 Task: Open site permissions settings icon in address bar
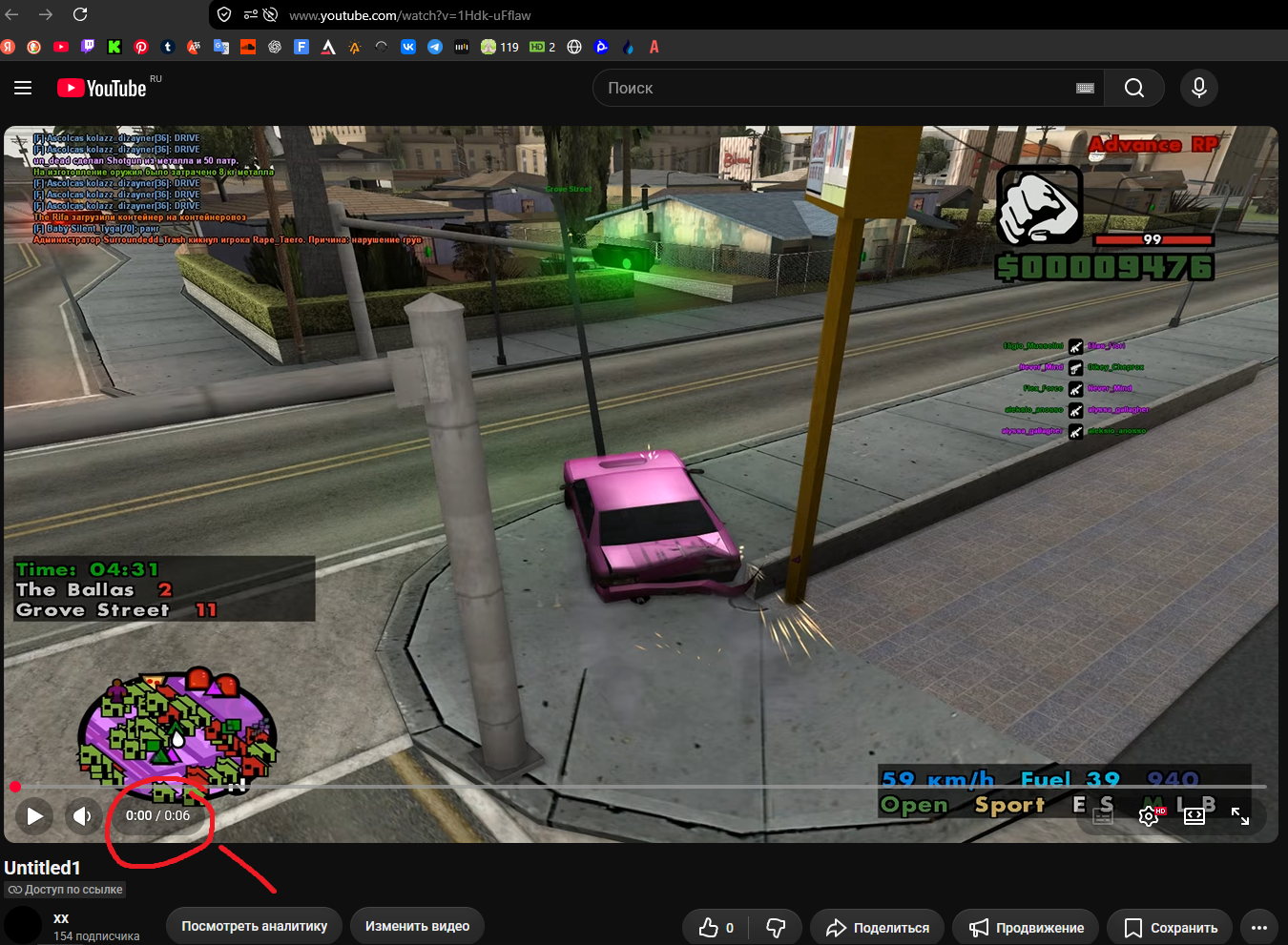[251, 14]
